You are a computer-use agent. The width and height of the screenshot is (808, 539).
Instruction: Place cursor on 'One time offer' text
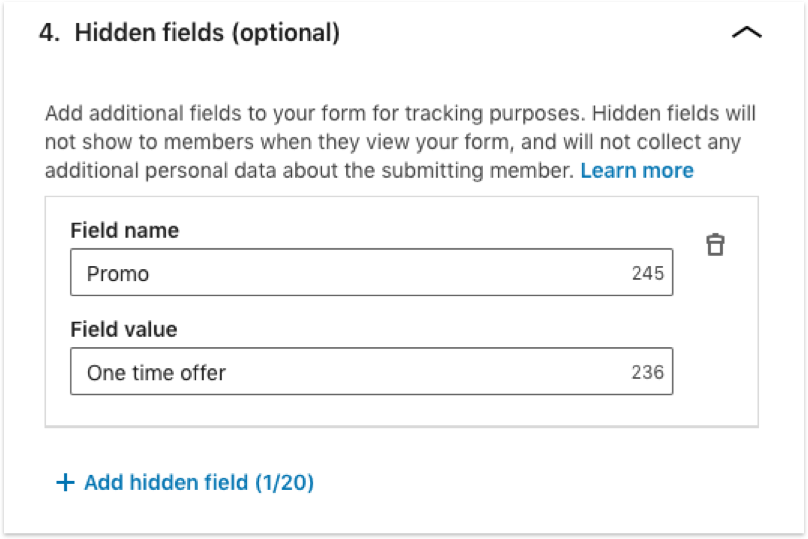click(x=156, y=372)
